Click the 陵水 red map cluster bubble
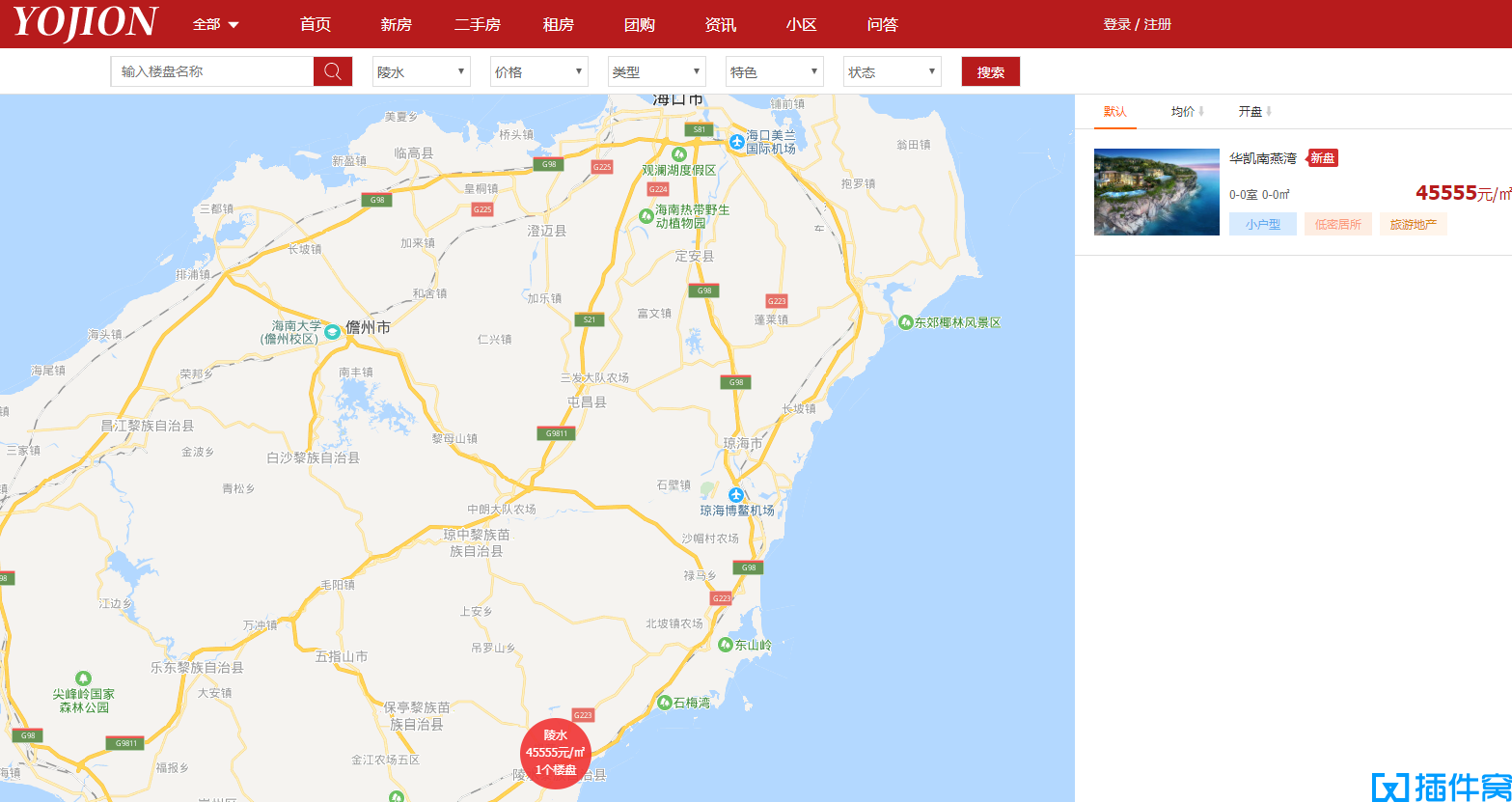Viewport: 1512px width, 802px height. point(556,753)
